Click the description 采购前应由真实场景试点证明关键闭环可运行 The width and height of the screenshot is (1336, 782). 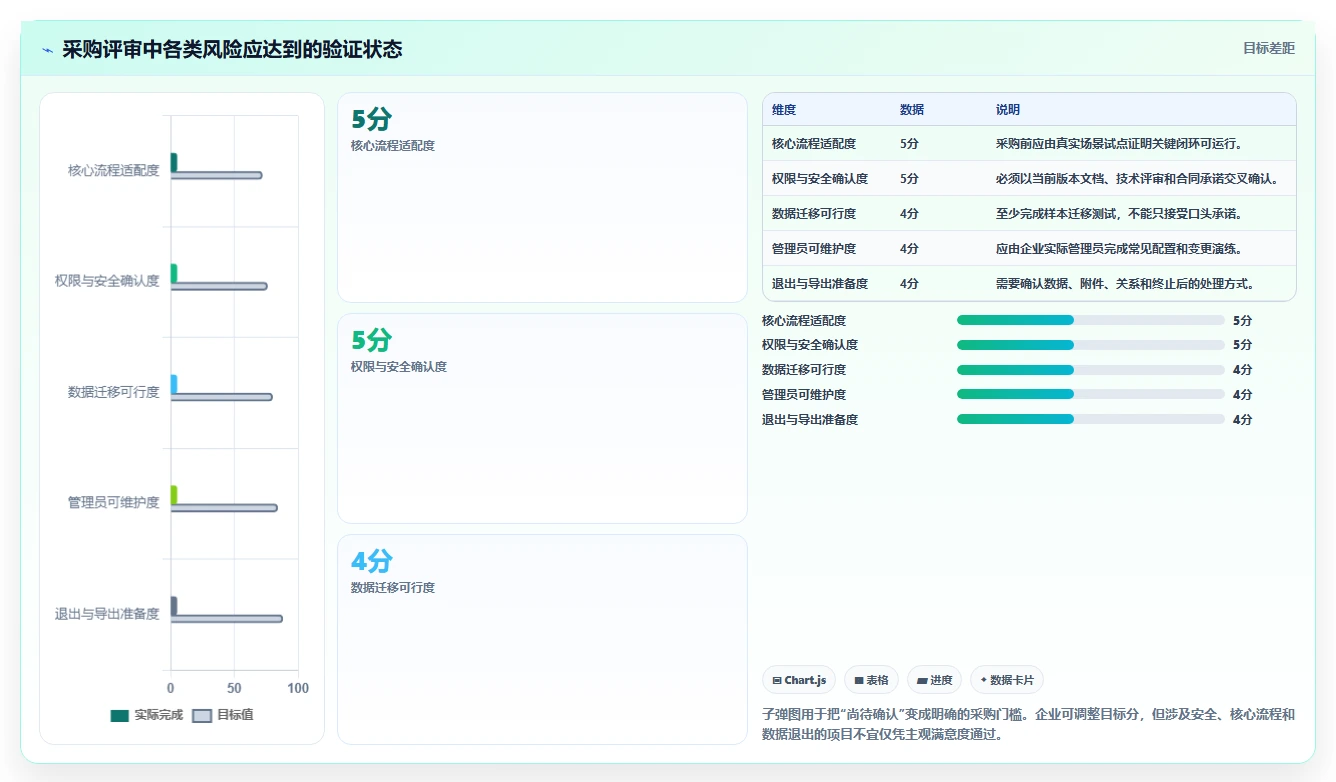coord(1119,144)
